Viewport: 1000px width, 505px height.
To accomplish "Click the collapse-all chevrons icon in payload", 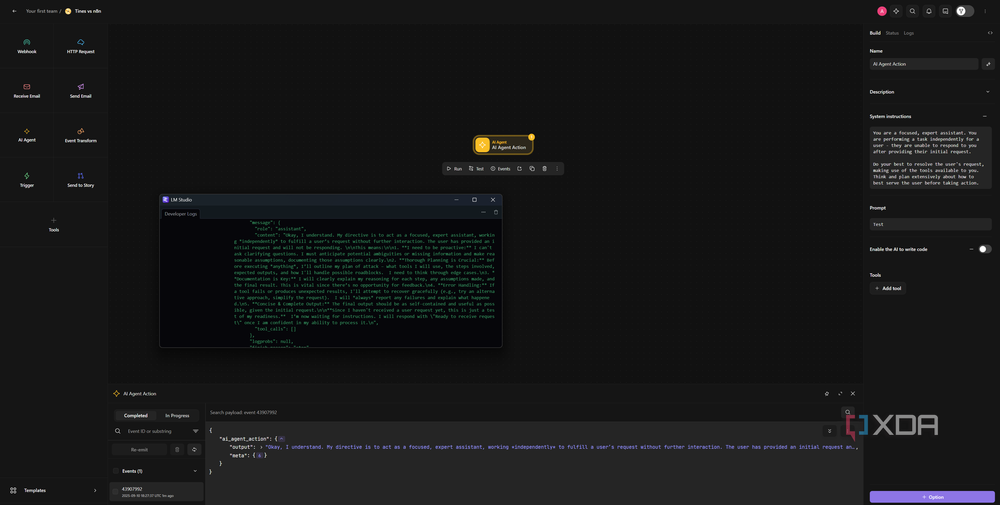I will 829,431.
